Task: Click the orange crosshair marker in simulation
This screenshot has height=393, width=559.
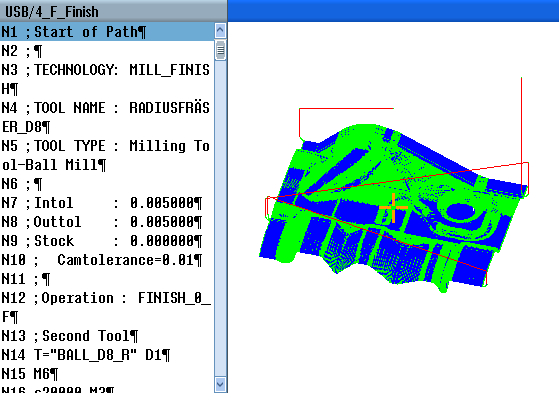Action: [x=393, y=208]
